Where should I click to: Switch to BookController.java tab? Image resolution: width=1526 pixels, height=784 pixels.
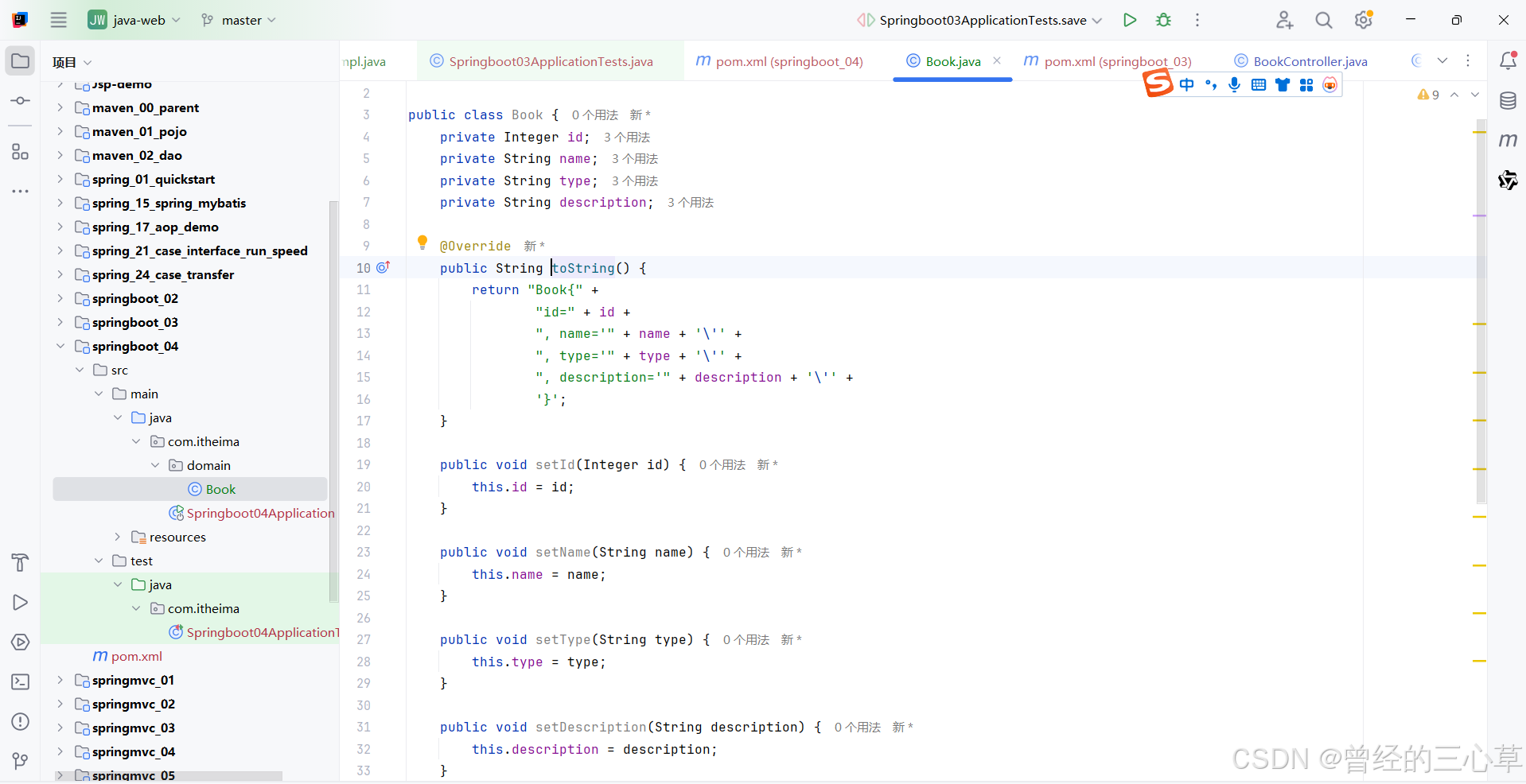click(x=1301, y=61)
